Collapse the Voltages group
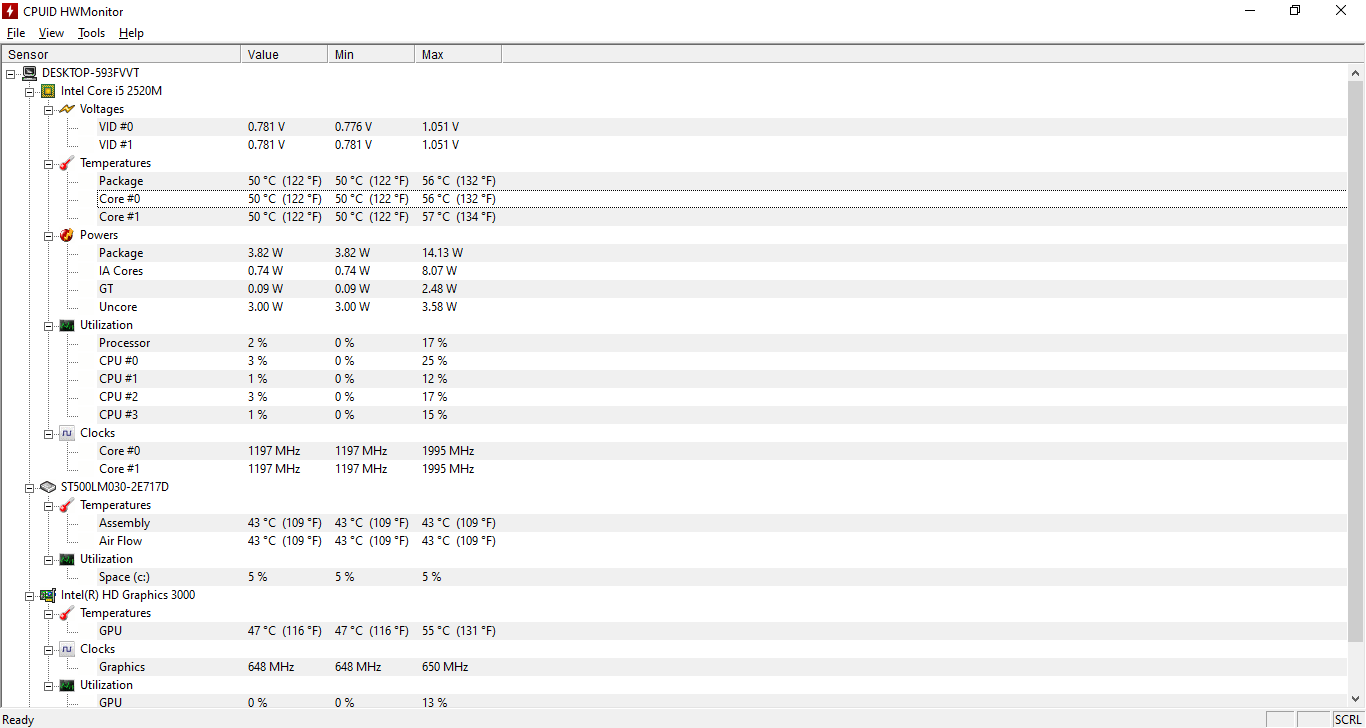 (49, 109)
